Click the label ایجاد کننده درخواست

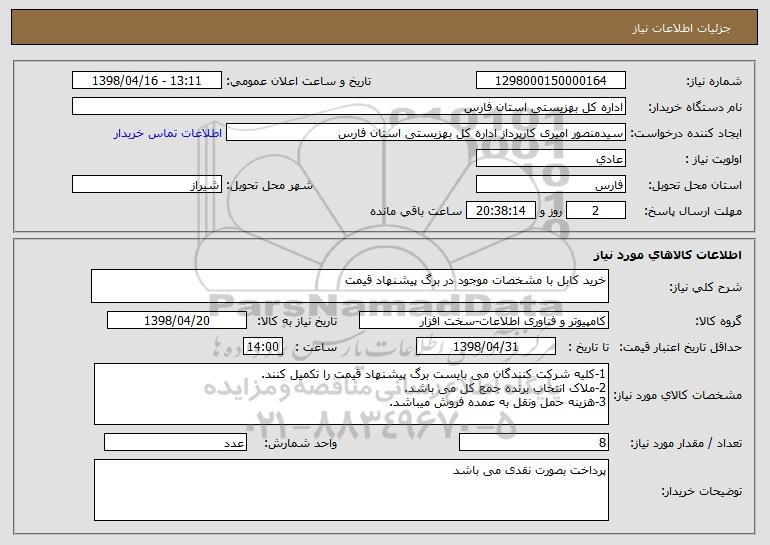pyautogui.click(x=686, y=133)
